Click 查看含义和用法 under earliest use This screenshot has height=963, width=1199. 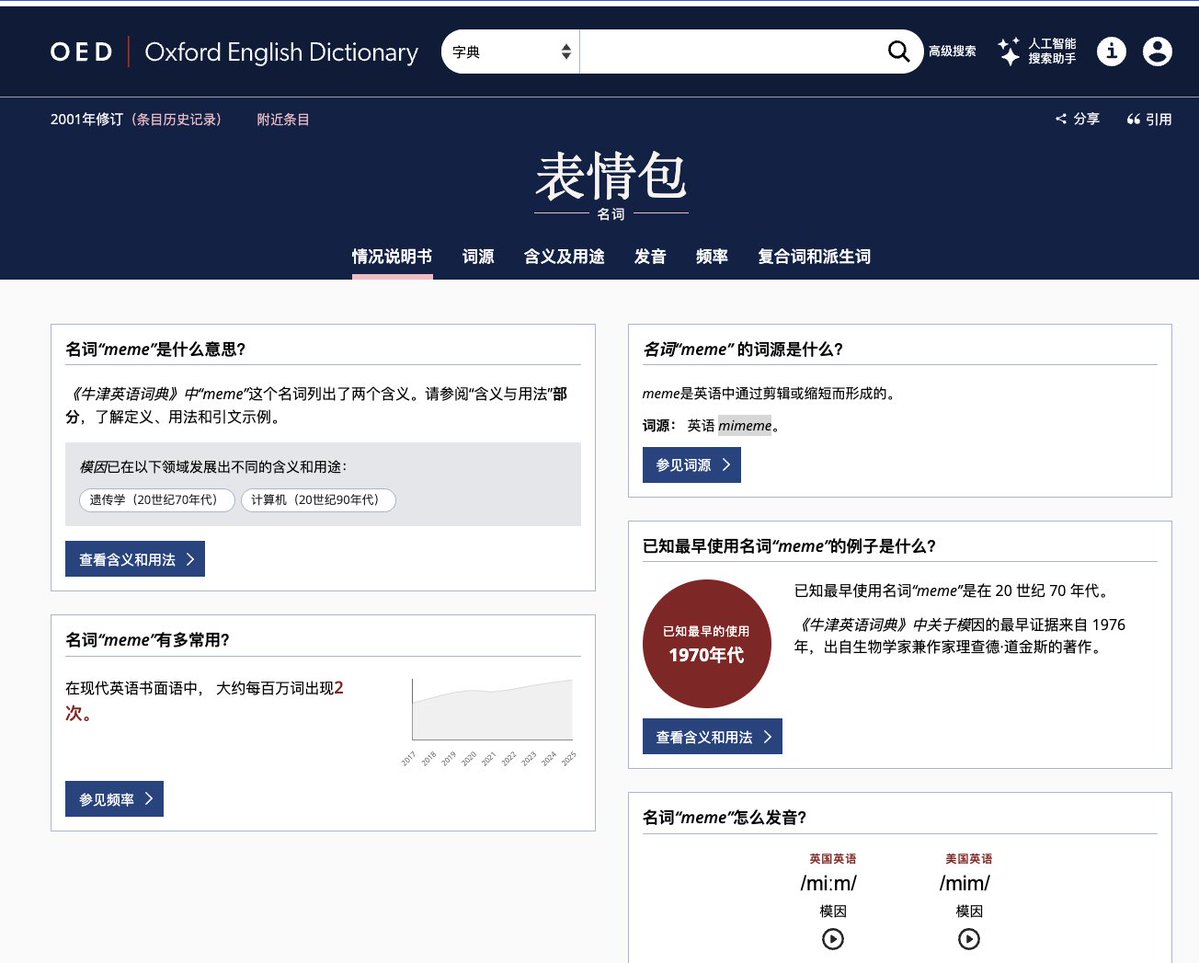coord(712,737)
